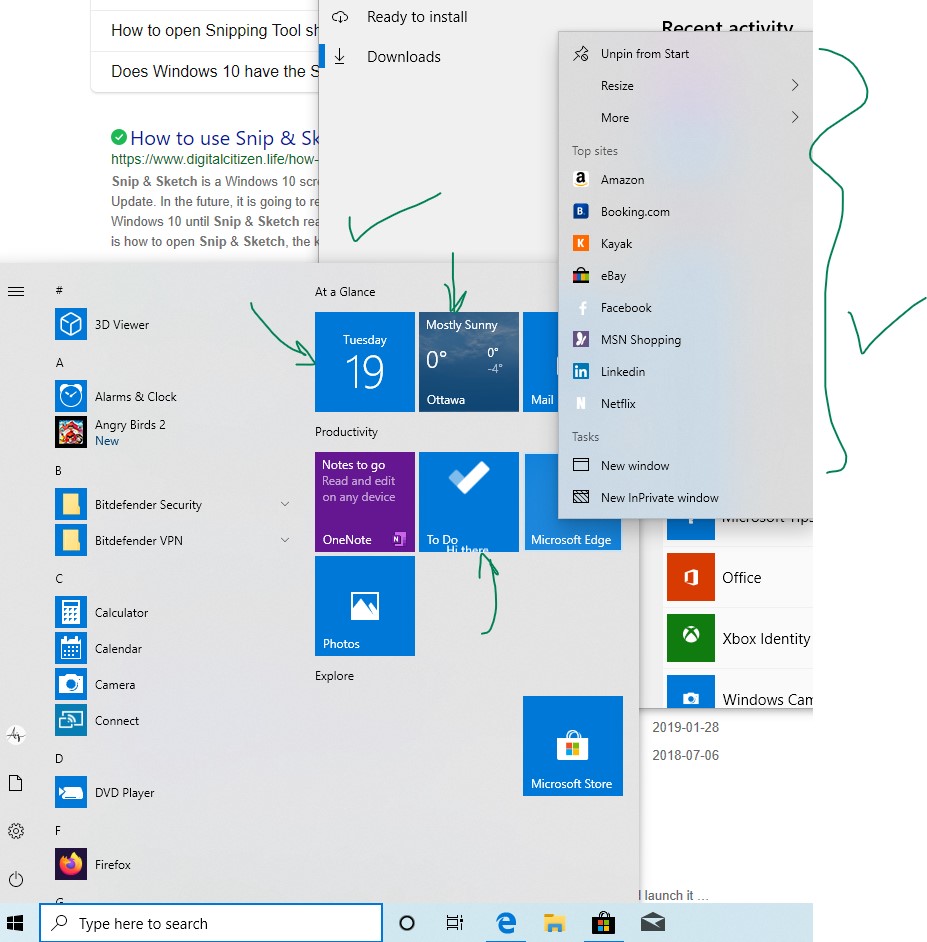Click the Office app icon
The image size is (927, 942).
691,577
